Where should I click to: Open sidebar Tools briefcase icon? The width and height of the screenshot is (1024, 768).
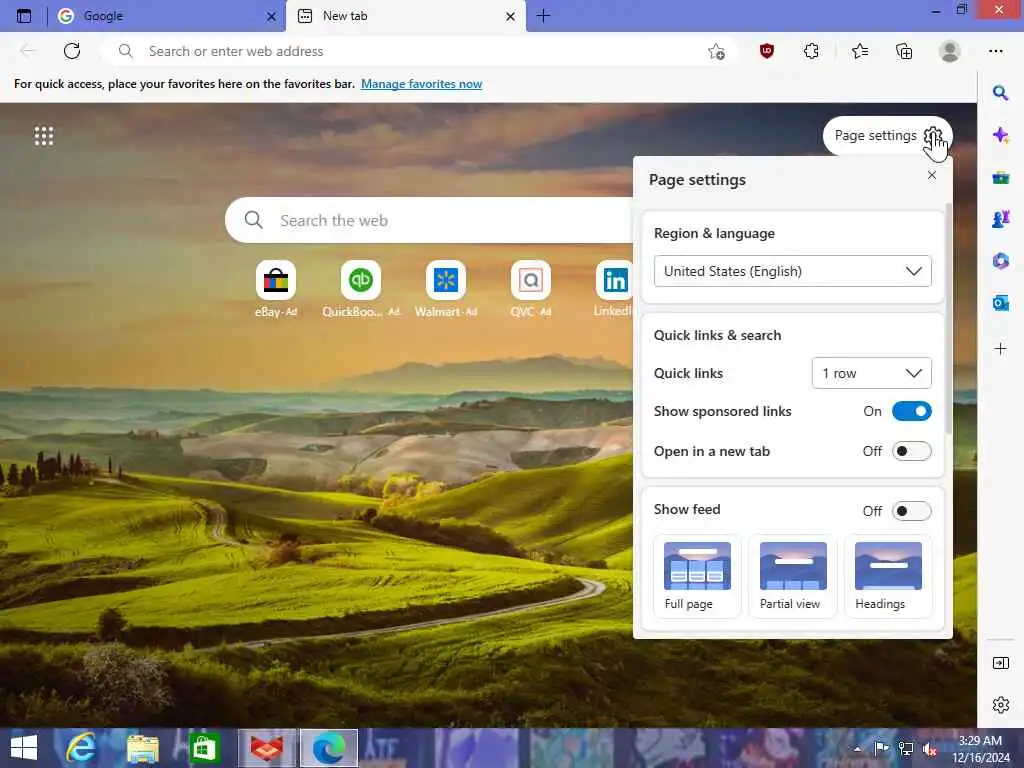[x=1000, y=177]
